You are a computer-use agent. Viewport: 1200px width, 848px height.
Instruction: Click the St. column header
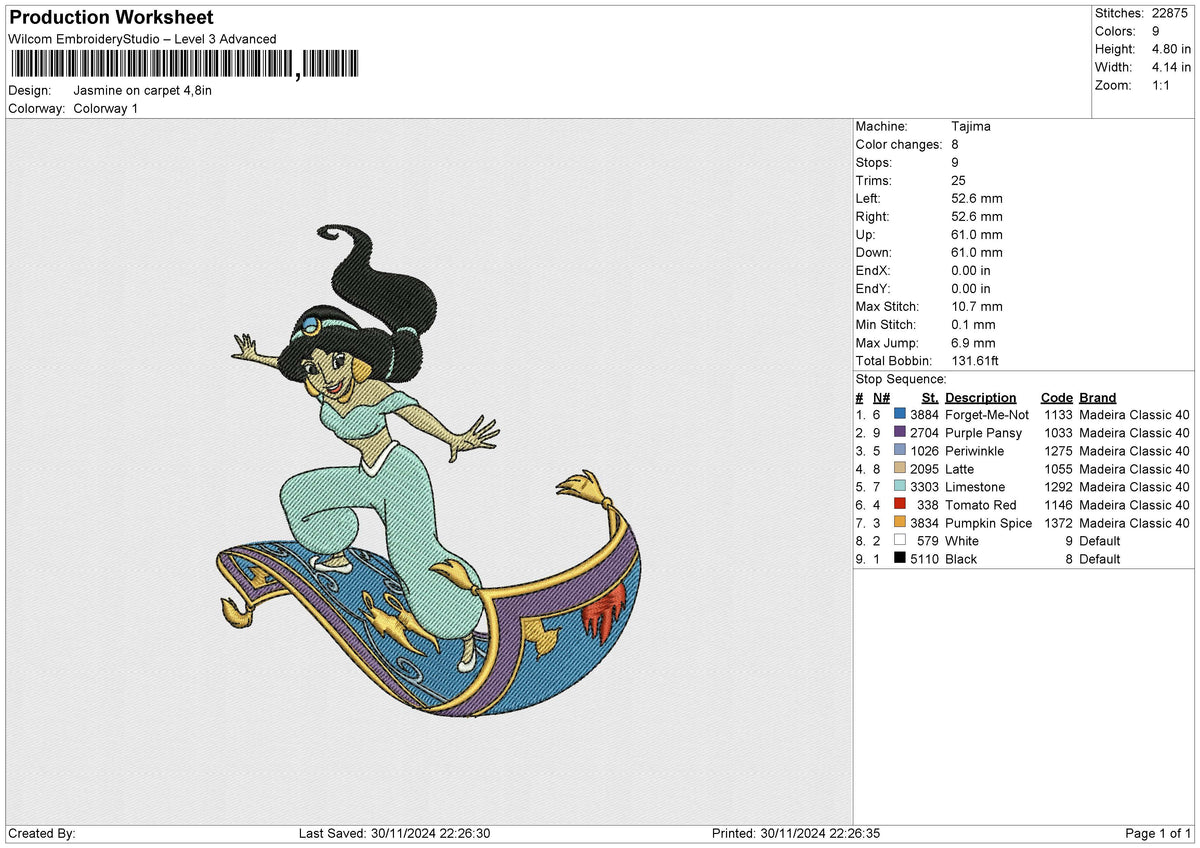929,397
